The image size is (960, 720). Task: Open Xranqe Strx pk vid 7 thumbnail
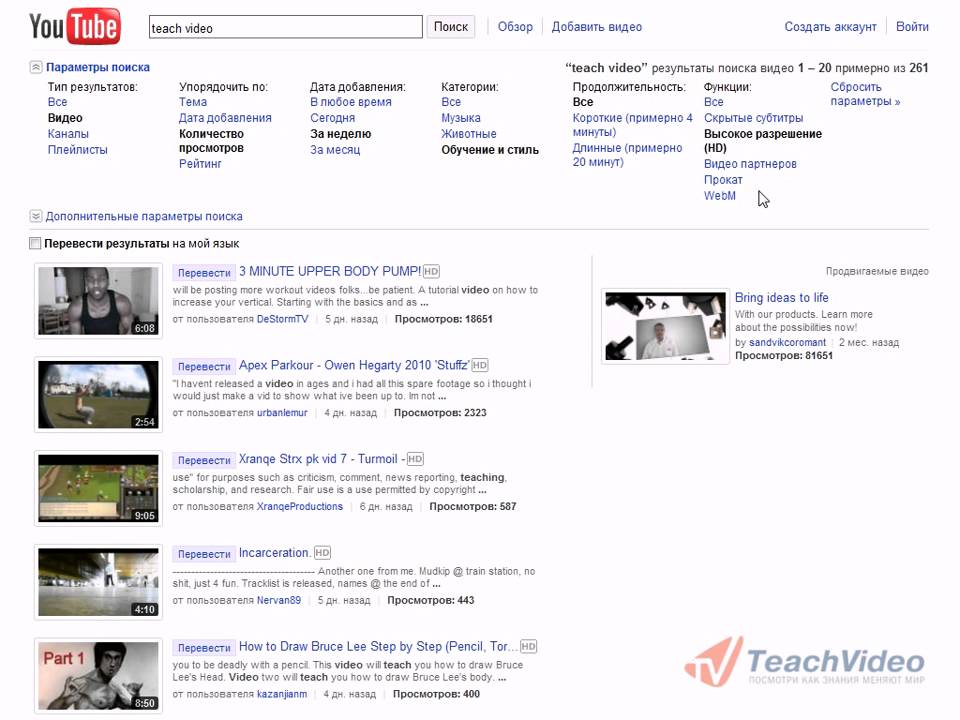click(x=99, y=488)
